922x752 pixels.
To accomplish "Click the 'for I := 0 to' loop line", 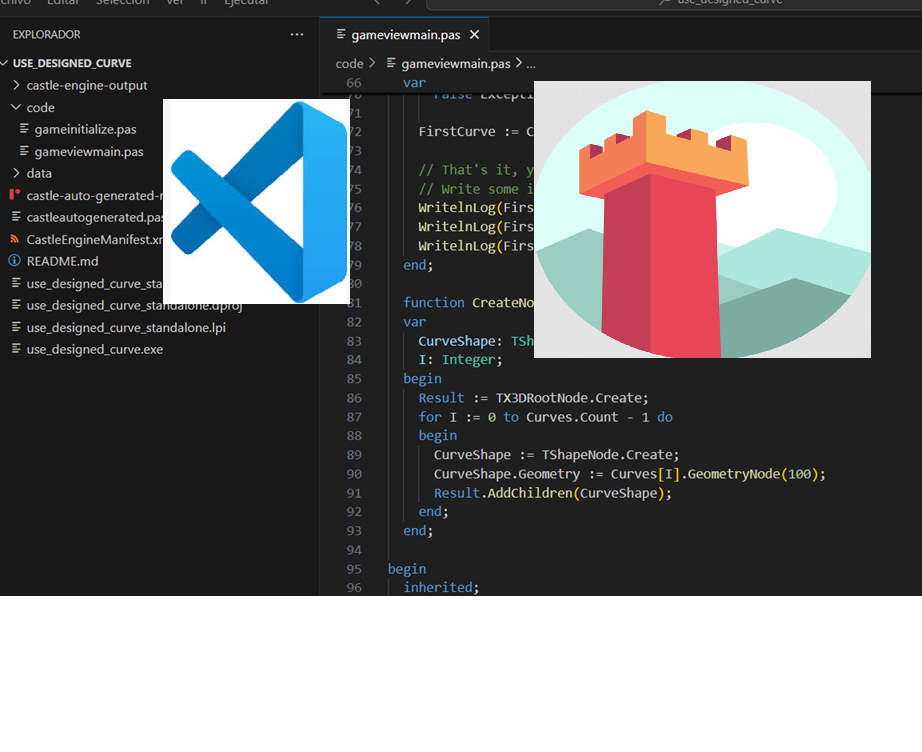I will [x=545, y=417].
